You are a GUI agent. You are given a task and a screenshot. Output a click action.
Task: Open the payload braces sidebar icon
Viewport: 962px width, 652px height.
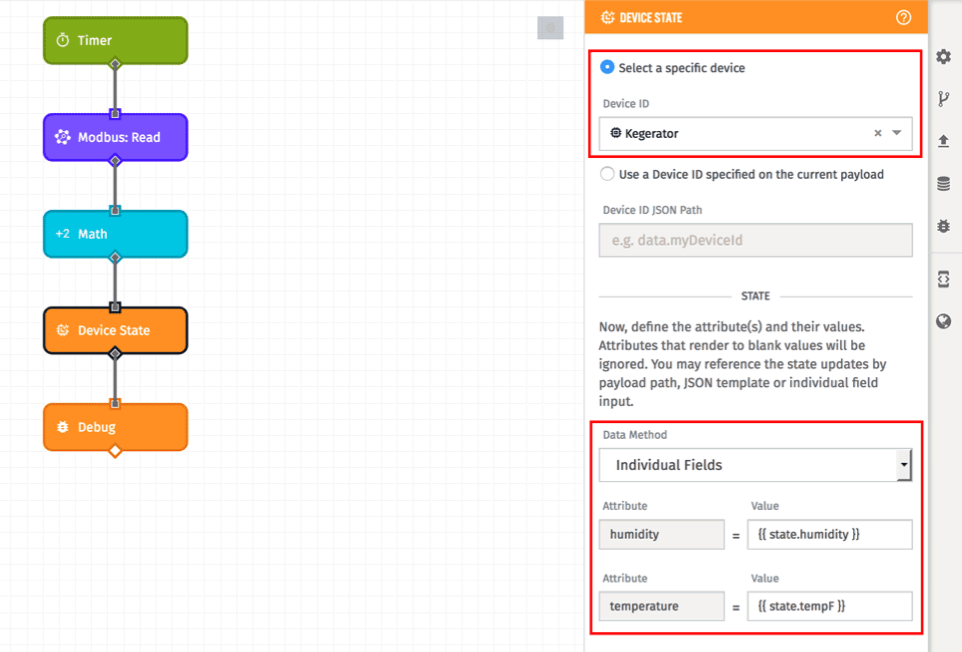click(x=943, y=279)
